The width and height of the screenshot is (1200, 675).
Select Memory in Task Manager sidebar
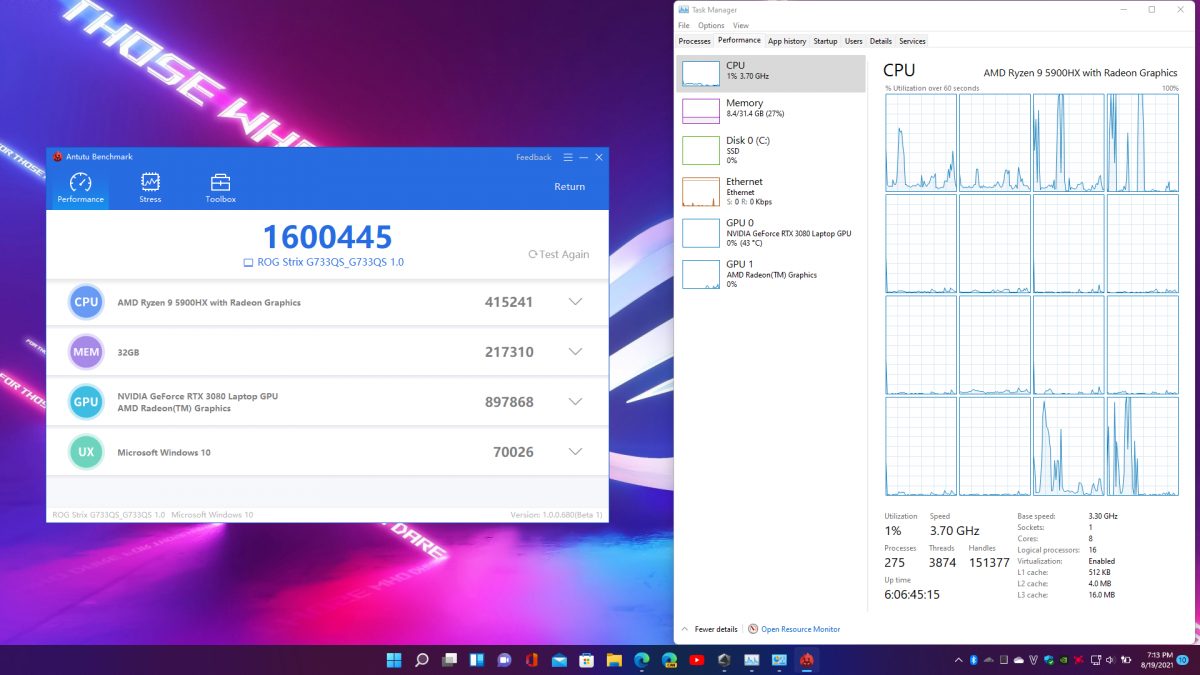pos(771,110)
